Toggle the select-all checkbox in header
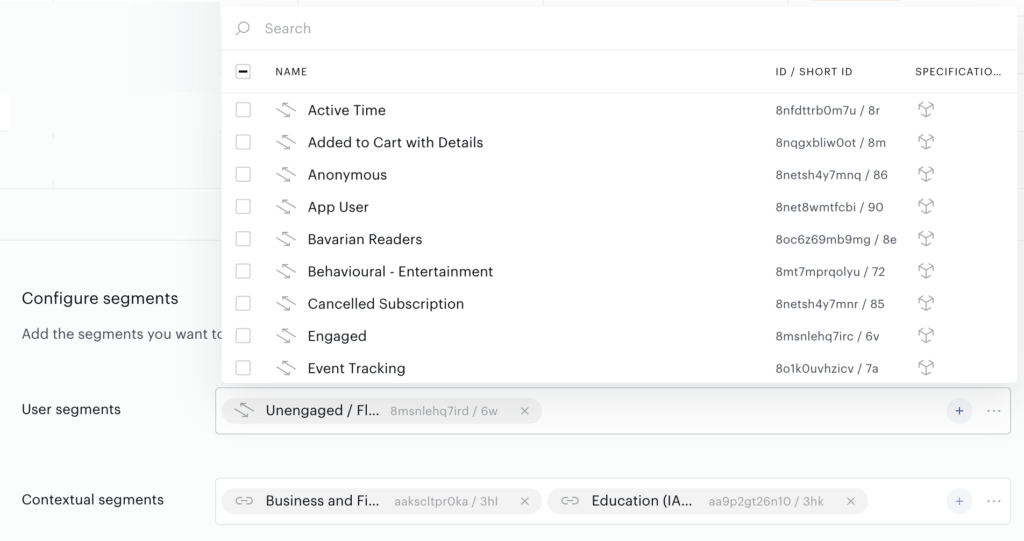 point(243,71)
